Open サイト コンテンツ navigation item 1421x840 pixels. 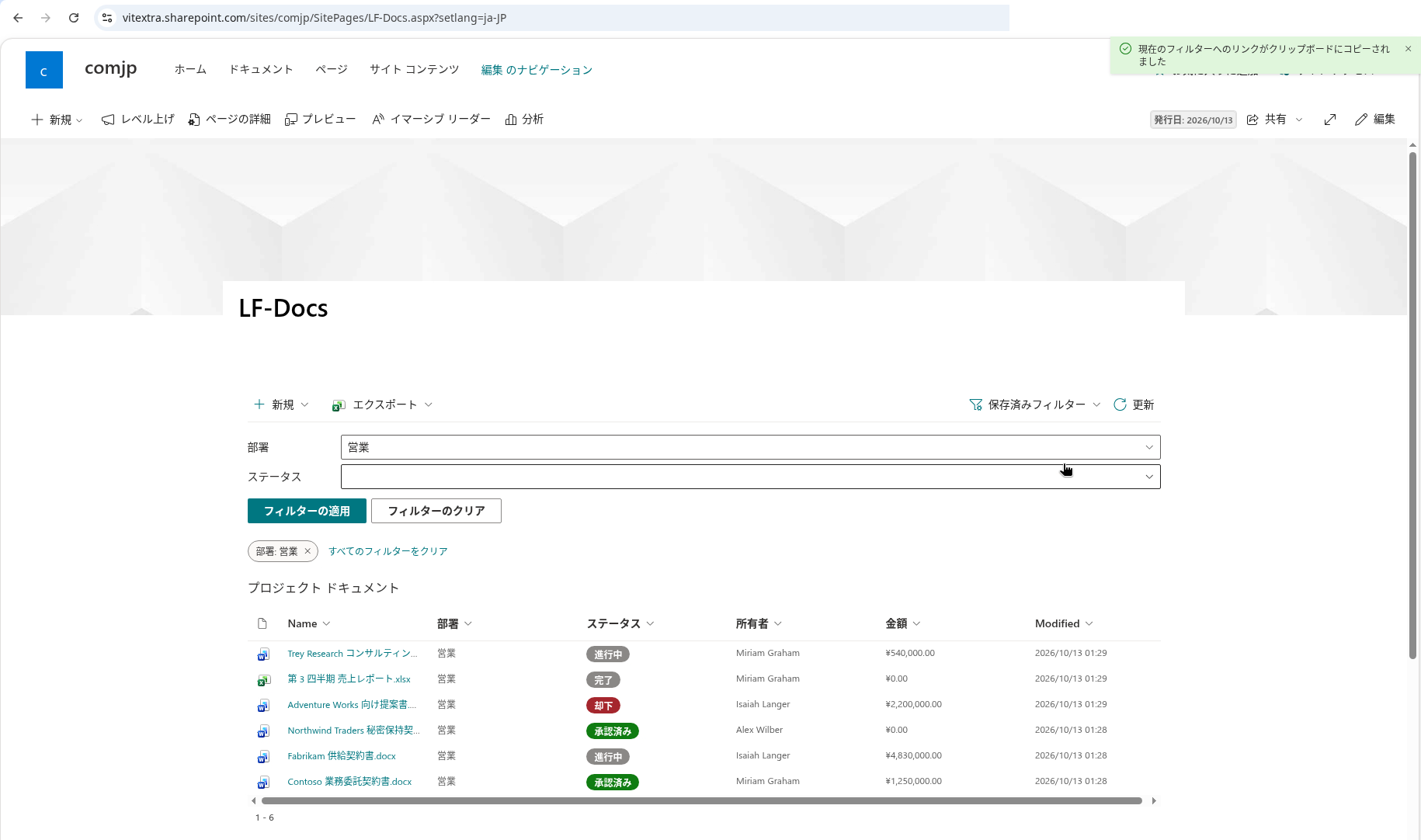click(x=415, y=70)
